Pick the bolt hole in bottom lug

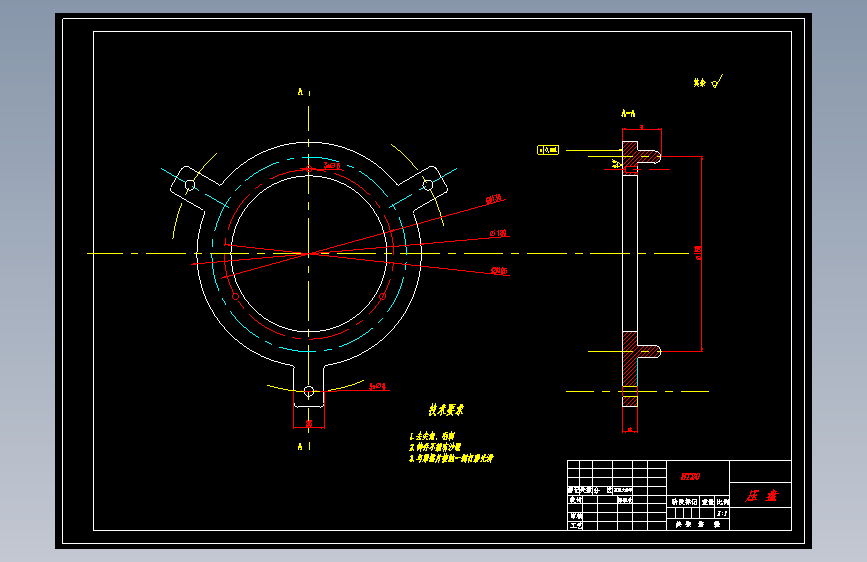309,392
